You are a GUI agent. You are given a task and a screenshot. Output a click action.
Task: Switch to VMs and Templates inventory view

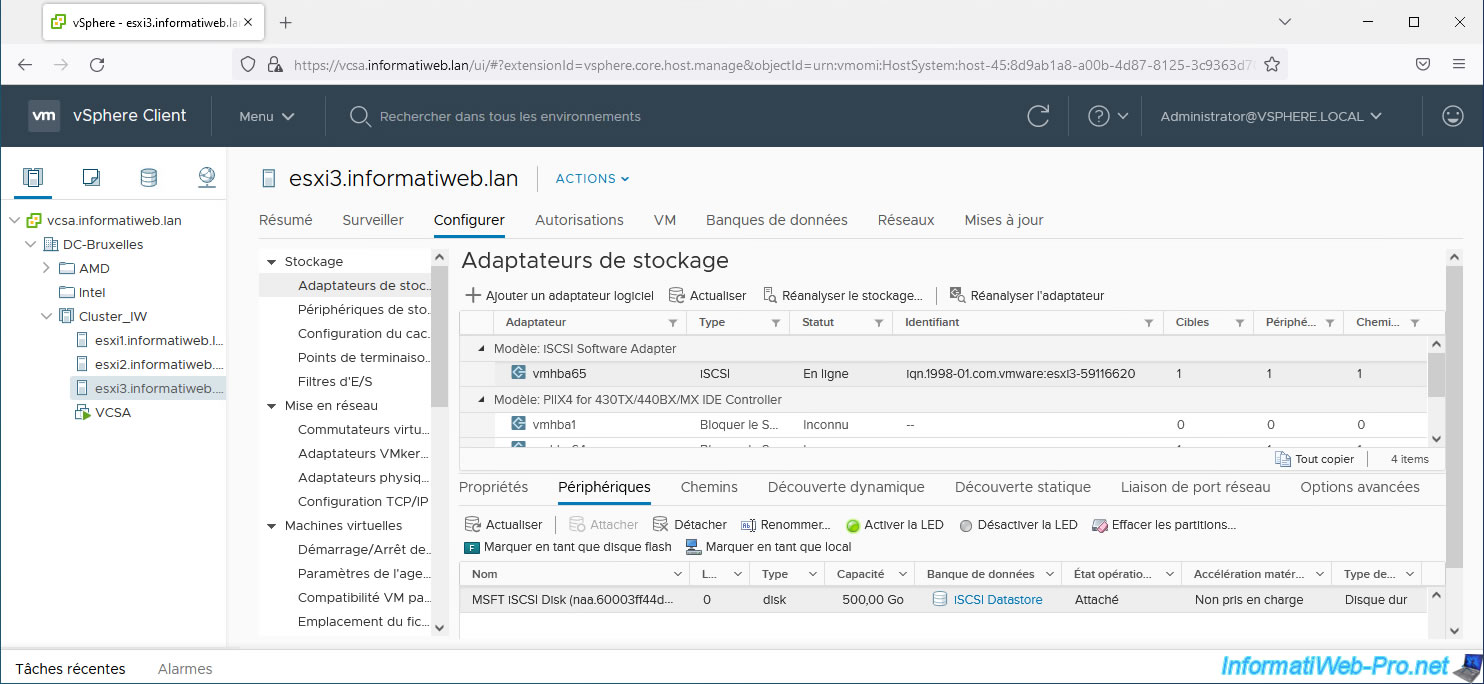(x=91, y=178)
